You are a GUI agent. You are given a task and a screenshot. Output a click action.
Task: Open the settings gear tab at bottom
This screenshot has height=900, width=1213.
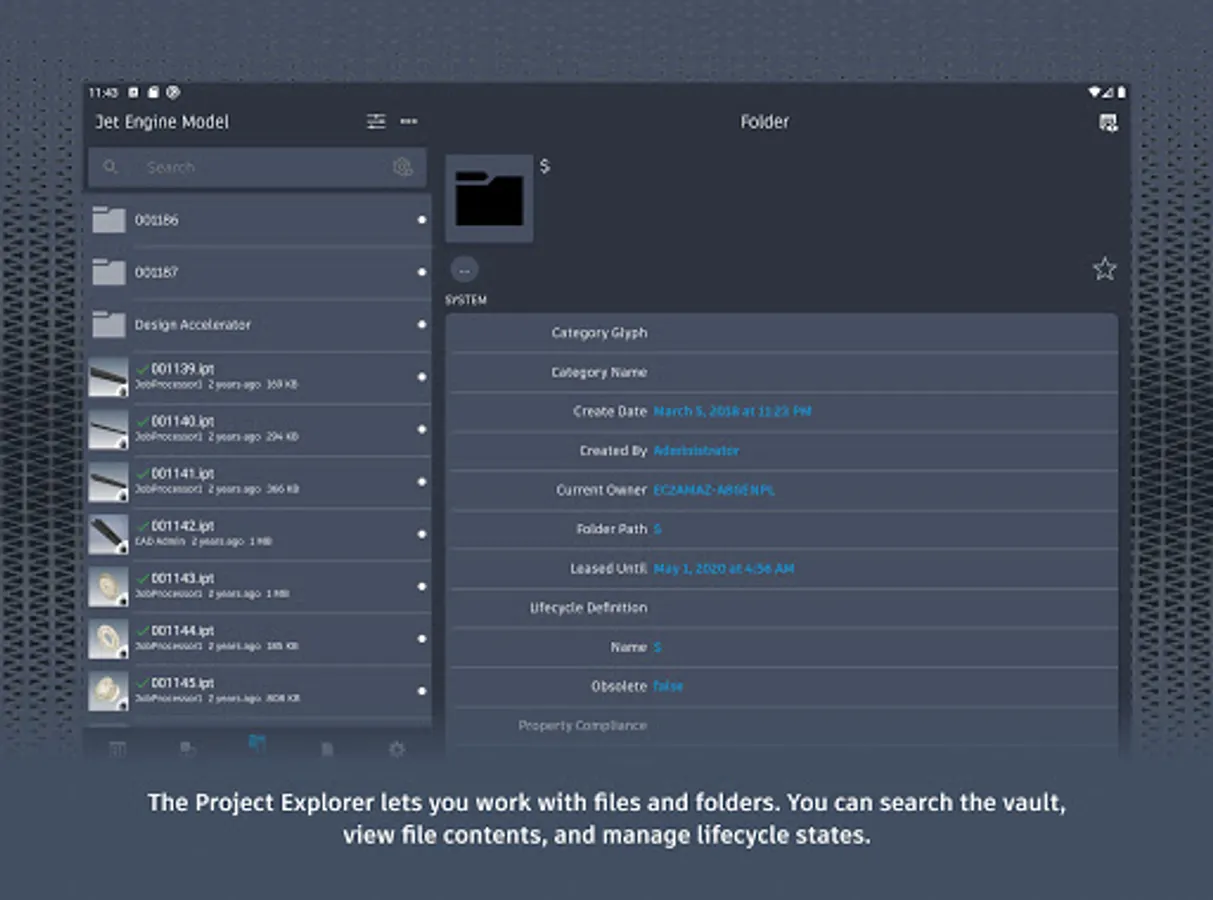tap(396, 748)
